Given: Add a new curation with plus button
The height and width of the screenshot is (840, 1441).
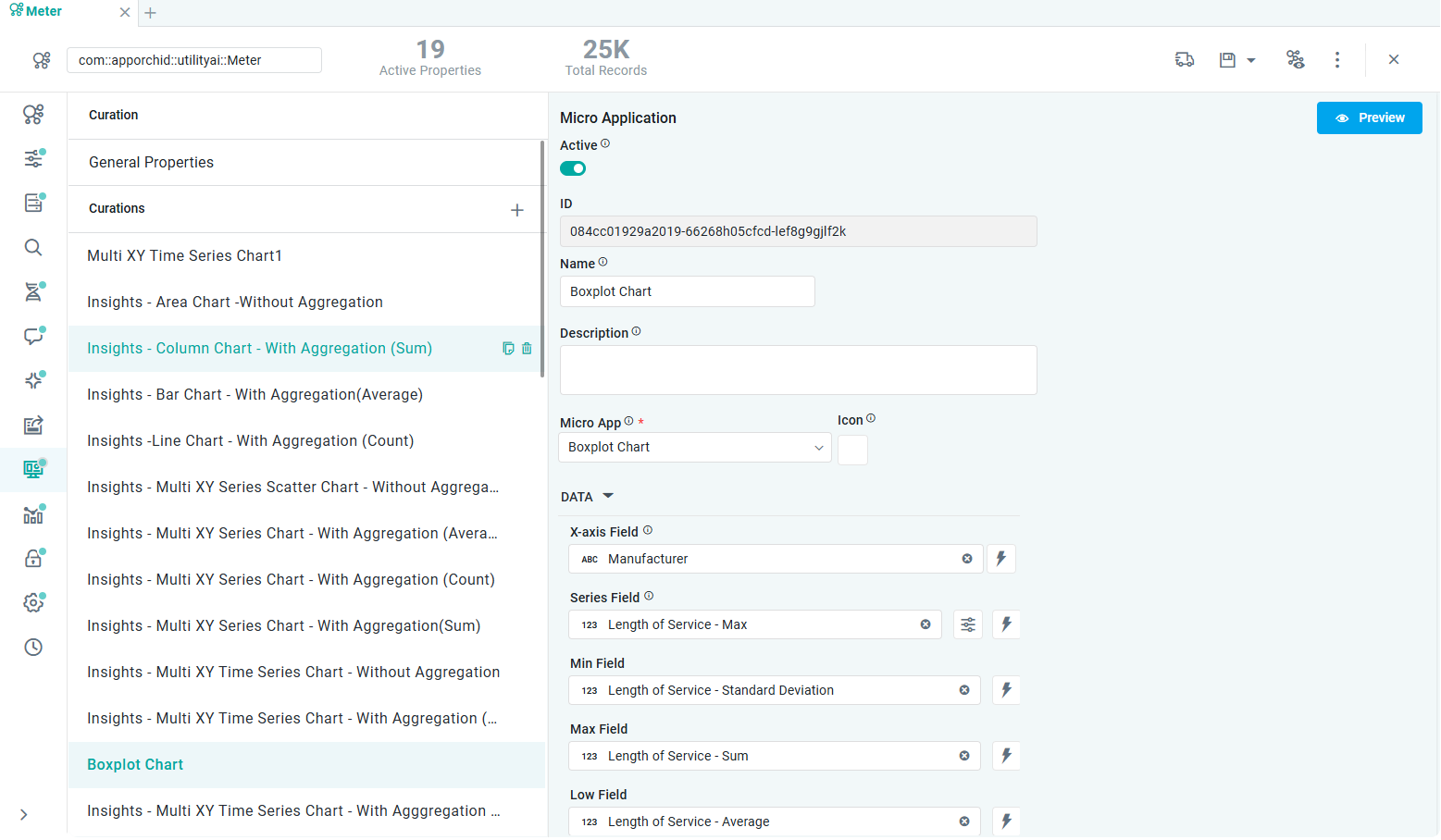Looking at the screenshot, I should (517, 210).
